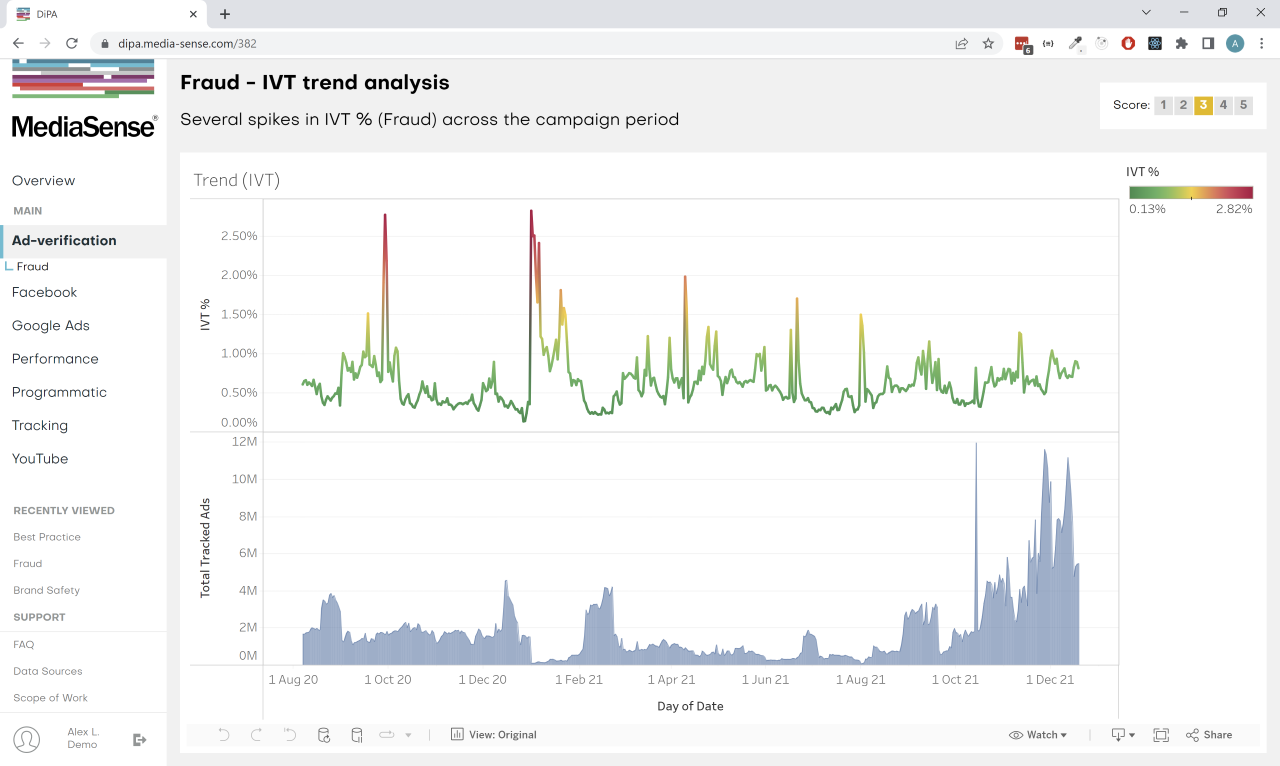Image resolution: width=1280 pixels, height=766 pixels.
Task: Open the React Developer Tools extension
Action: [1155, 43]
